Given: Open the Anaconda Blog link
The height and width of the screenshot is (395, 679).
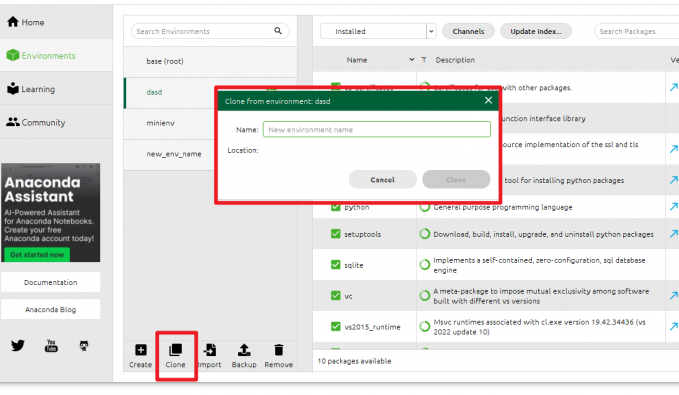Looking at the screenshot, I should [x=50, y=309].
